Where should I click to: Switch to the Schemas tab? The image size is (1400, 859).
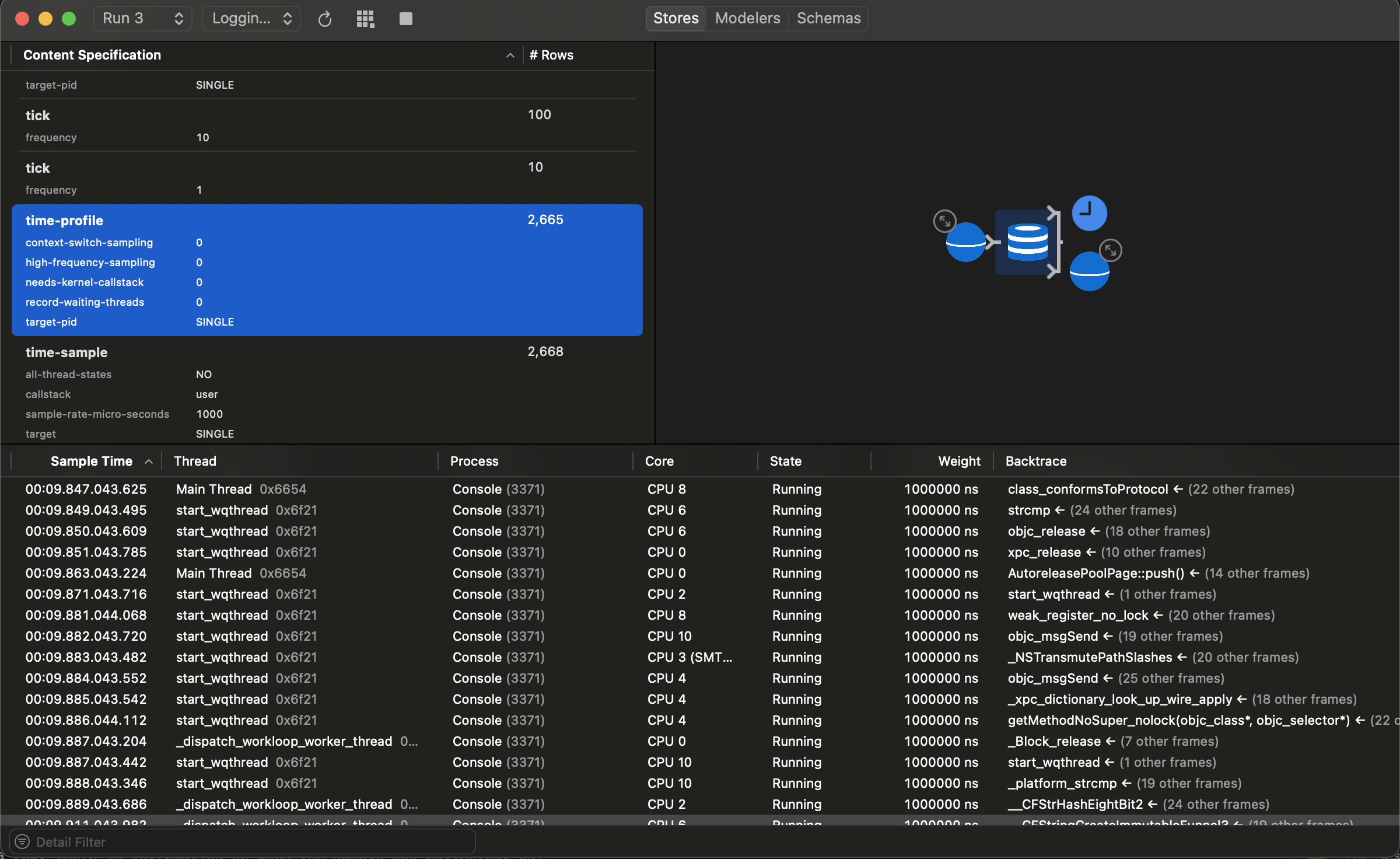pyautogui.click(x=828, y=18)
